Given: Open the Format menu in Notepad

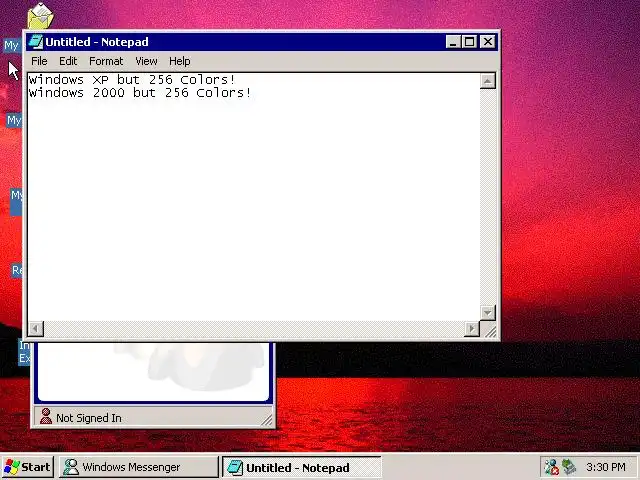Looking at the screenshot, I should click(x=106, y=61).
